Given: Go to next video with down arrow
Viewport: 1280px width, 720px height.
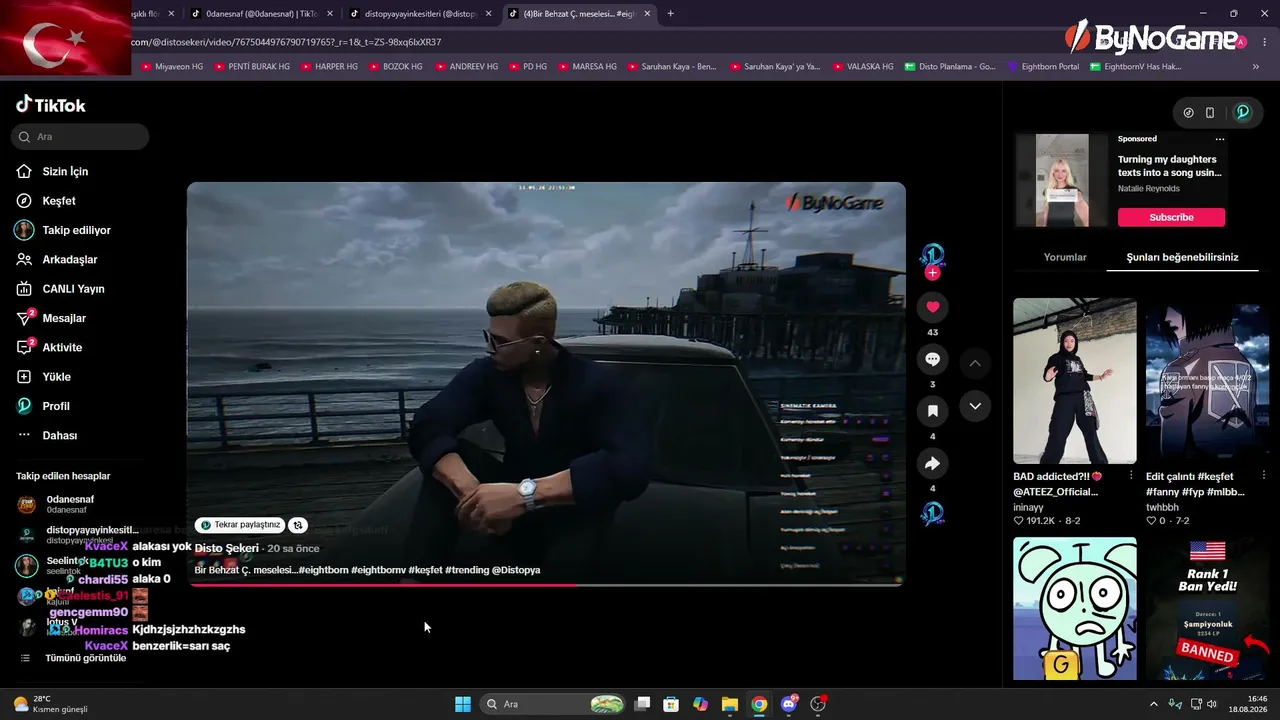Looking at the screenshot, I should [x=975, y=406].
